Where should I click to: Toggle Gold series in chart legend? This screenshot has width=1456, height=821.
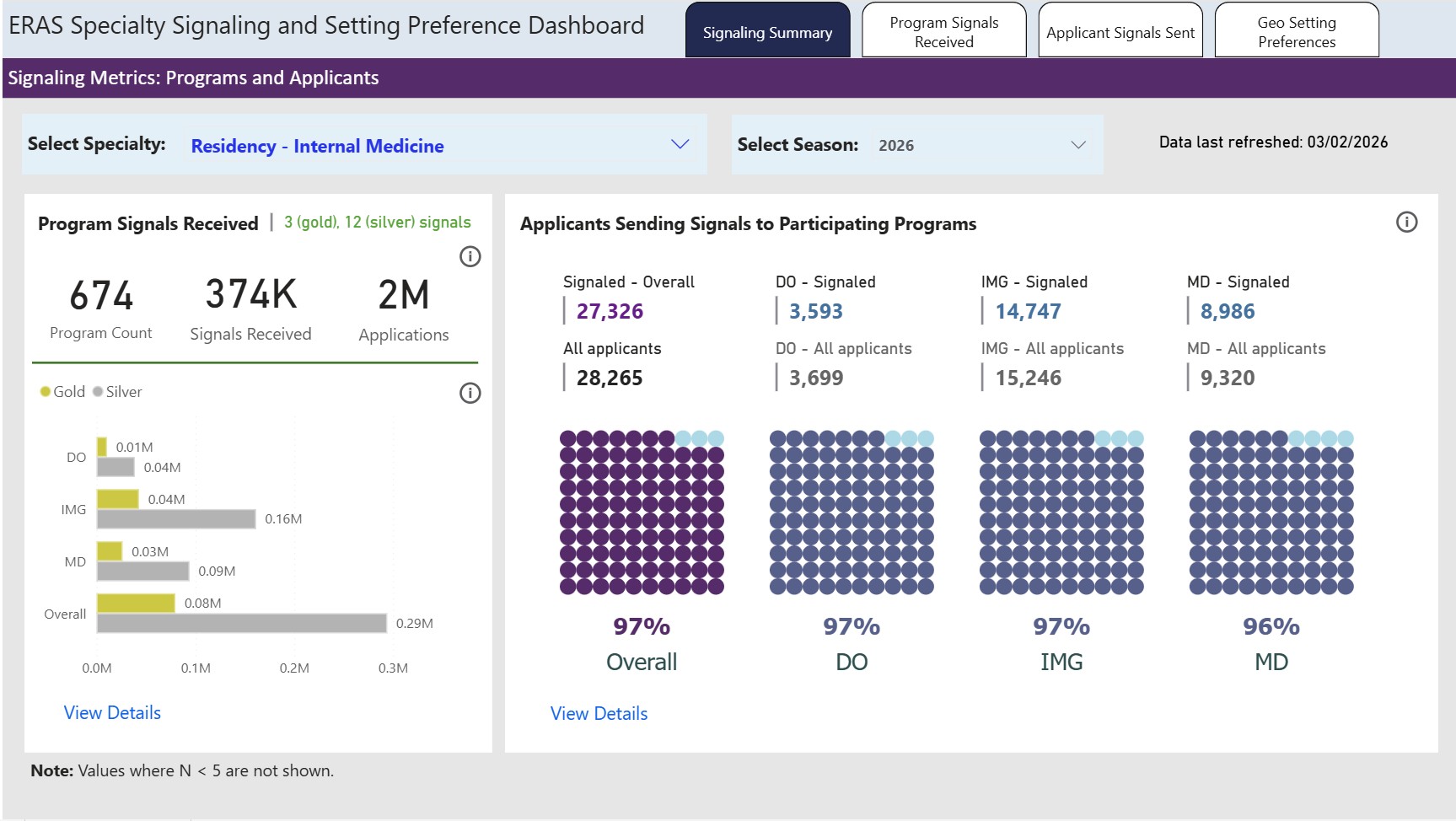point(62,392)
